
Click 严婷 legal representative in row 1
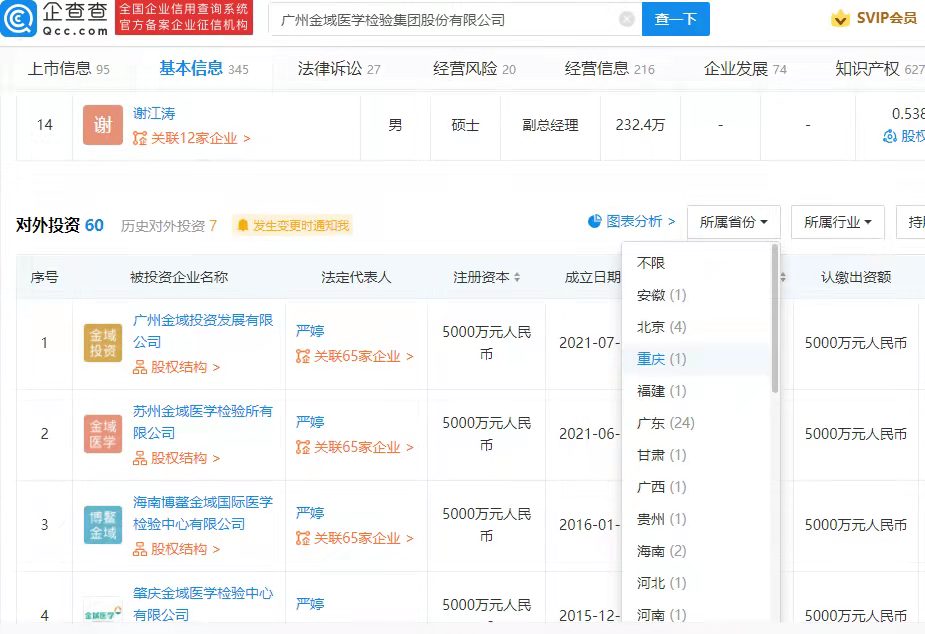[x=310, y=331]
